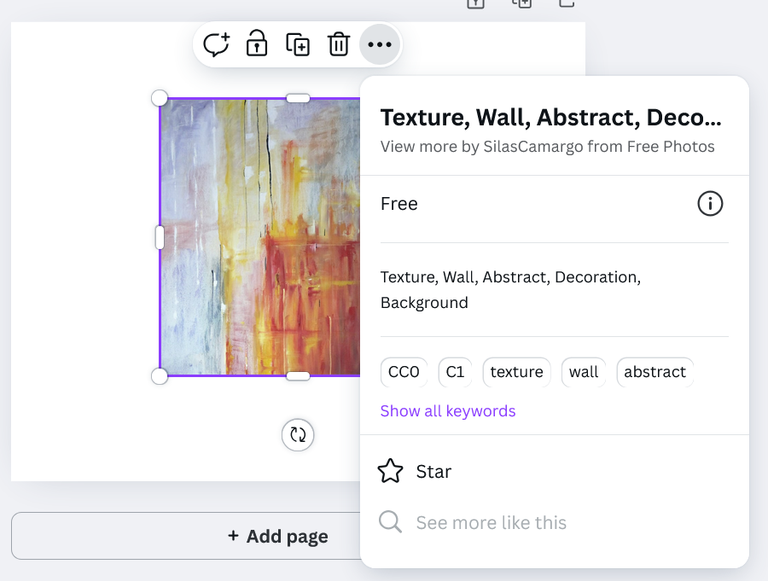This screenshot has height=581, width=768.
Task: Click the top-left corner resize handle
Action: click(160, 98)
